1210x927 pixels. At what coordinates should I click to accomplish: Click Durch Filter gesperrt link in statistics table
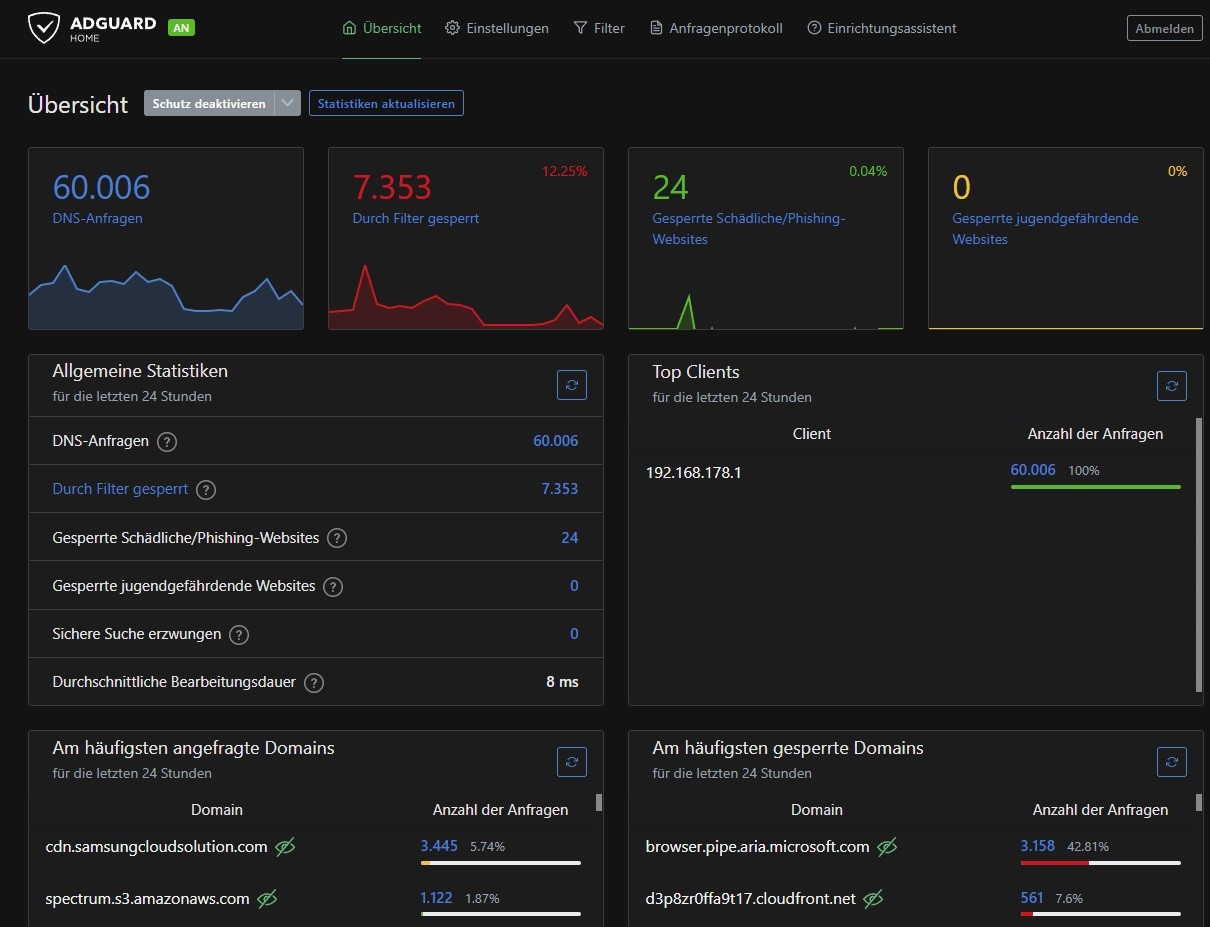pyautogui.click(x=120, y=489)
